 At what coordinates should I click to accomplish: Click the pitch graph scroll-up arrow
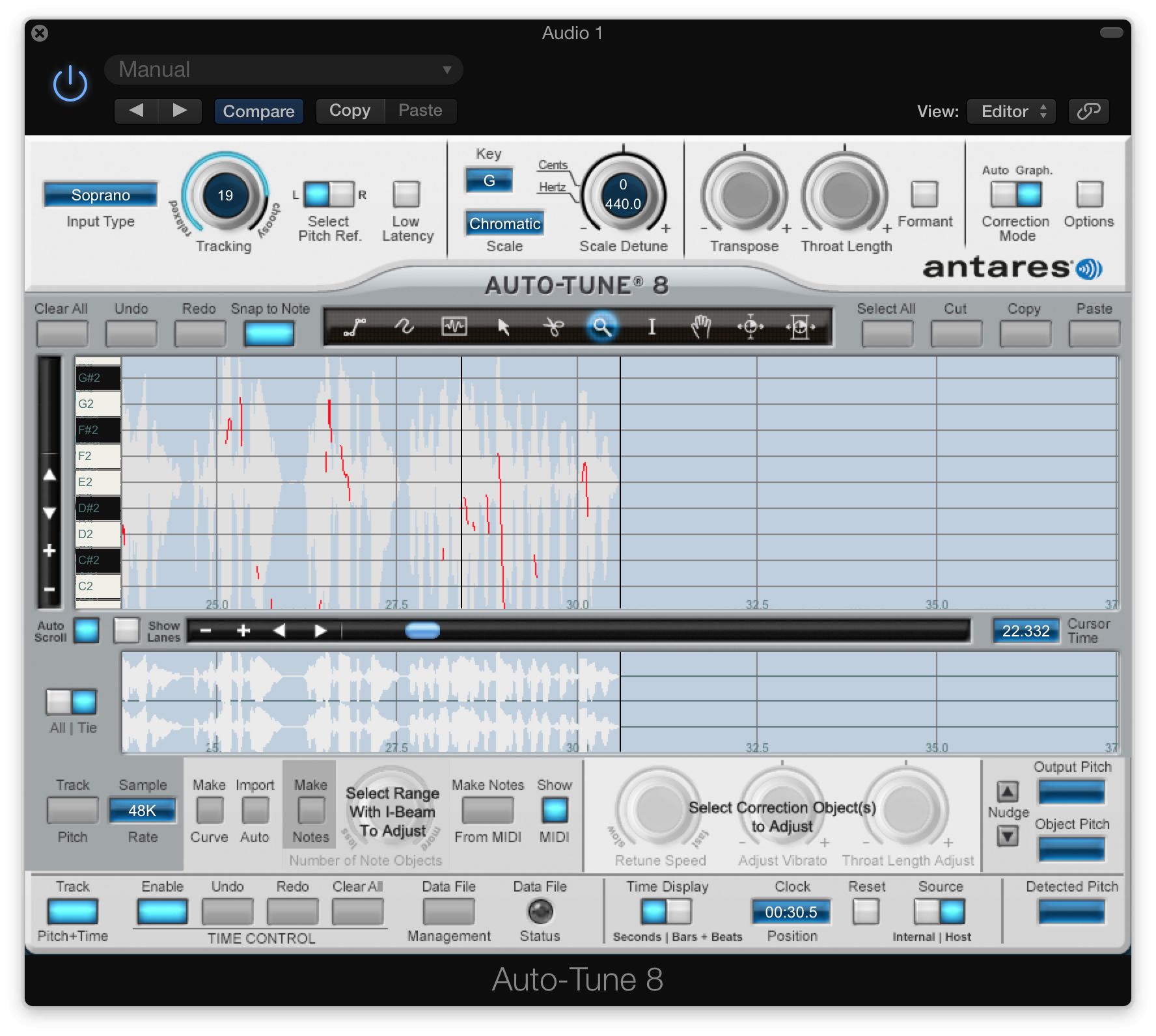(49, 475)
